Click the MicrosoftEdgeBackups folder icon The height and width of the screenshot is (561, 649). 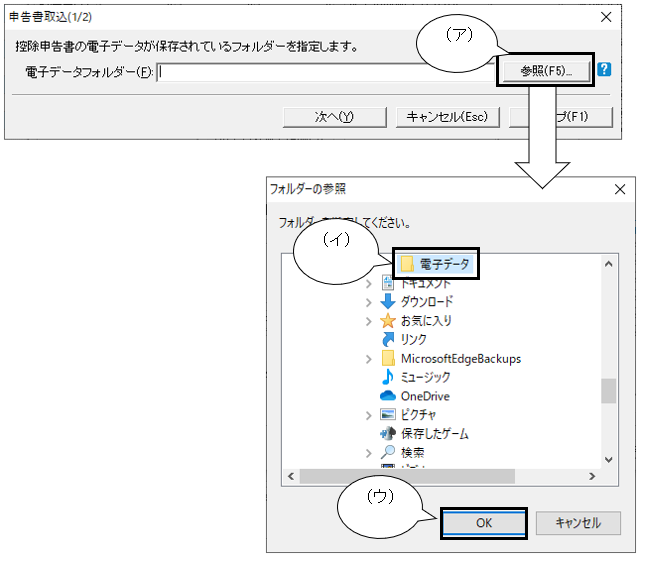[388, 358]
